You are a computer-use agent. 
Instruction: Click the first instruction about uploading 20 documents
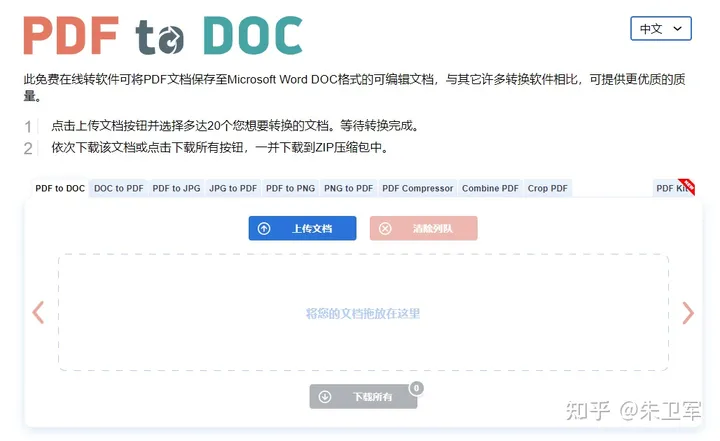click(x=234, y=126)
